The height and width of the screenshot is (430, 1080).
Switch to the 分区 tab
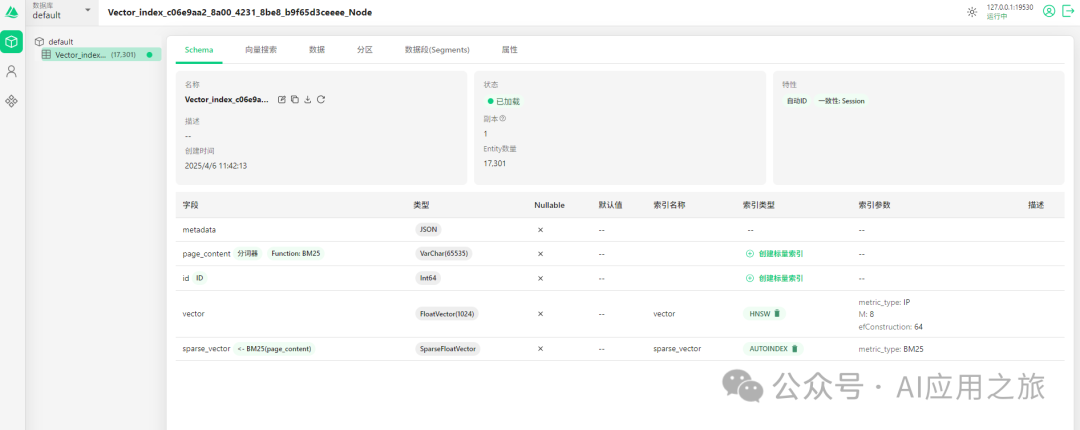pyautogui.click(x=364, y=50)
